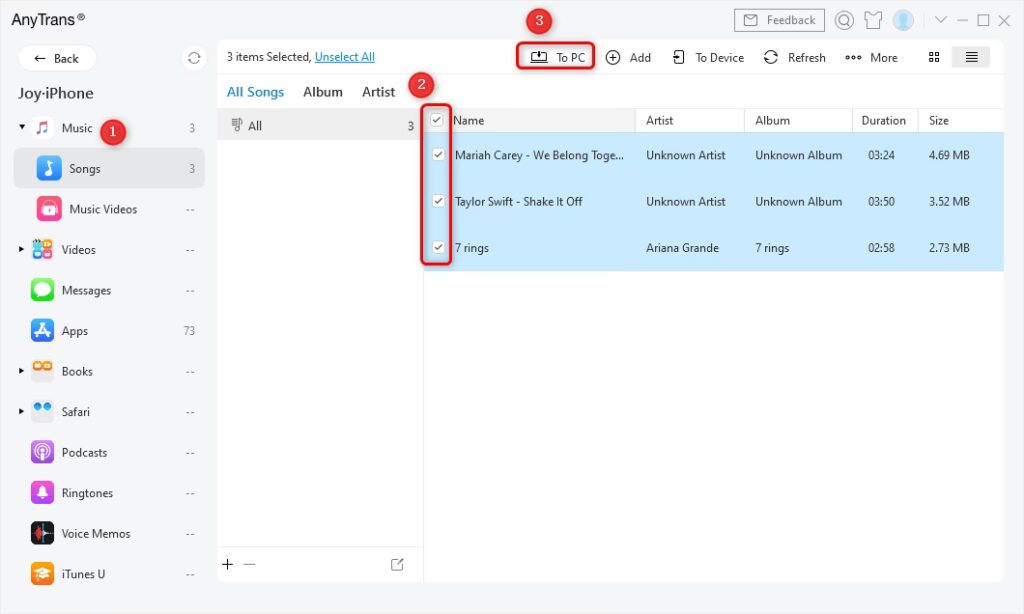Collapse the Music tree section
Viewport: 1024px width, 614px height.
point(22,128)
